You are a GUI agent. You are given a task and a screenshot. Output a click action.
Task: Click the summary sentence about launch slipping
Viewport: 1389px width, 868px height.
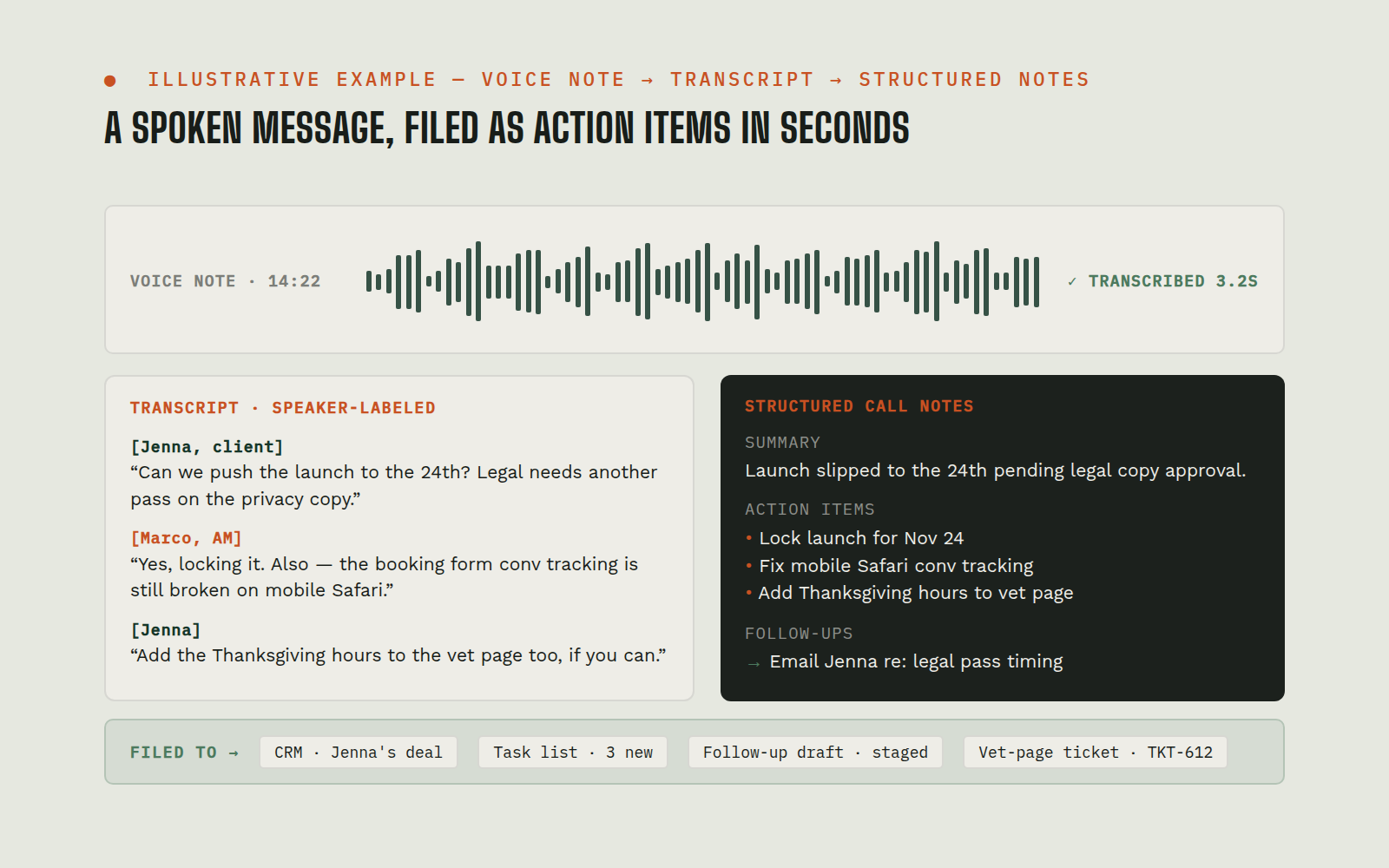click(x=996, y=470)
